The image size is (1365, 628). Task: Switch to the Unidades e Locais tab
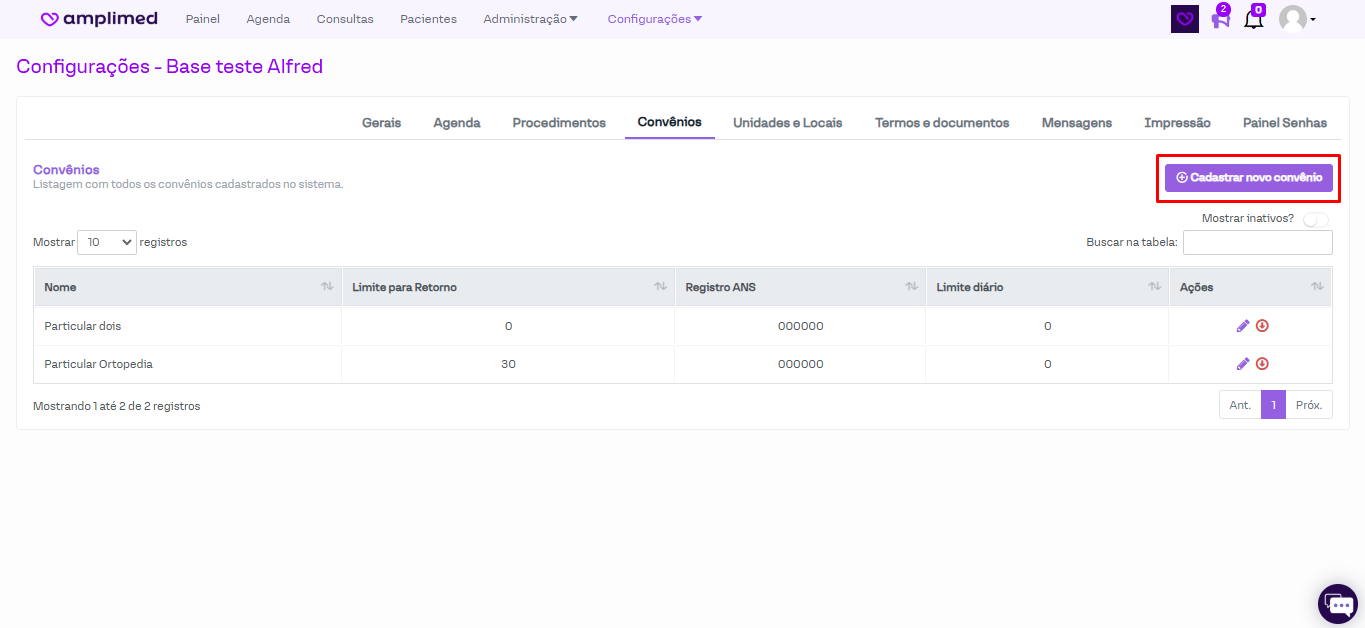click(x=787, y=123)
